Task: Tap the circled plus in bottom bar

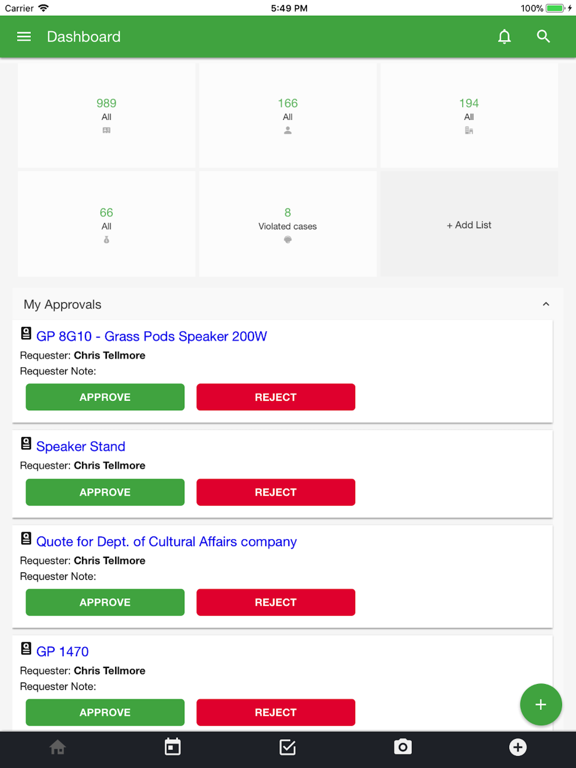Action: coord(518,747)
